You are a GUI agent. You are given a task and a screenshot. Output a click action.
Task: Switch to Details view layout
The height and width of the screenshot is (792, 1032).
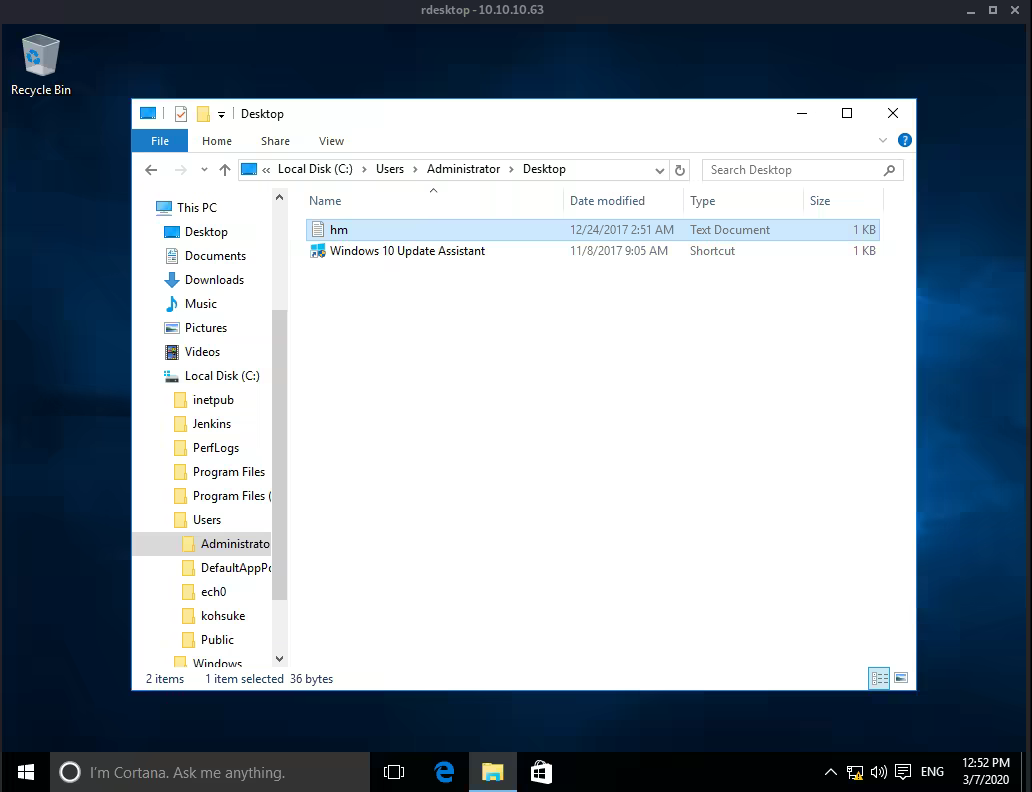[x=880, y=679]
